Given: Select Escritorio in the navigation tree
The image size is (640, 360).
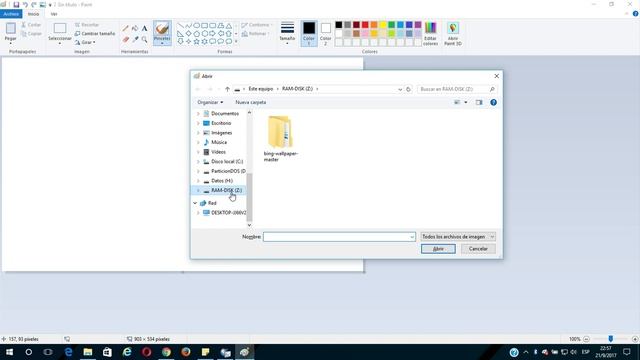Looking at the screenshot, I should pos(221,123).
